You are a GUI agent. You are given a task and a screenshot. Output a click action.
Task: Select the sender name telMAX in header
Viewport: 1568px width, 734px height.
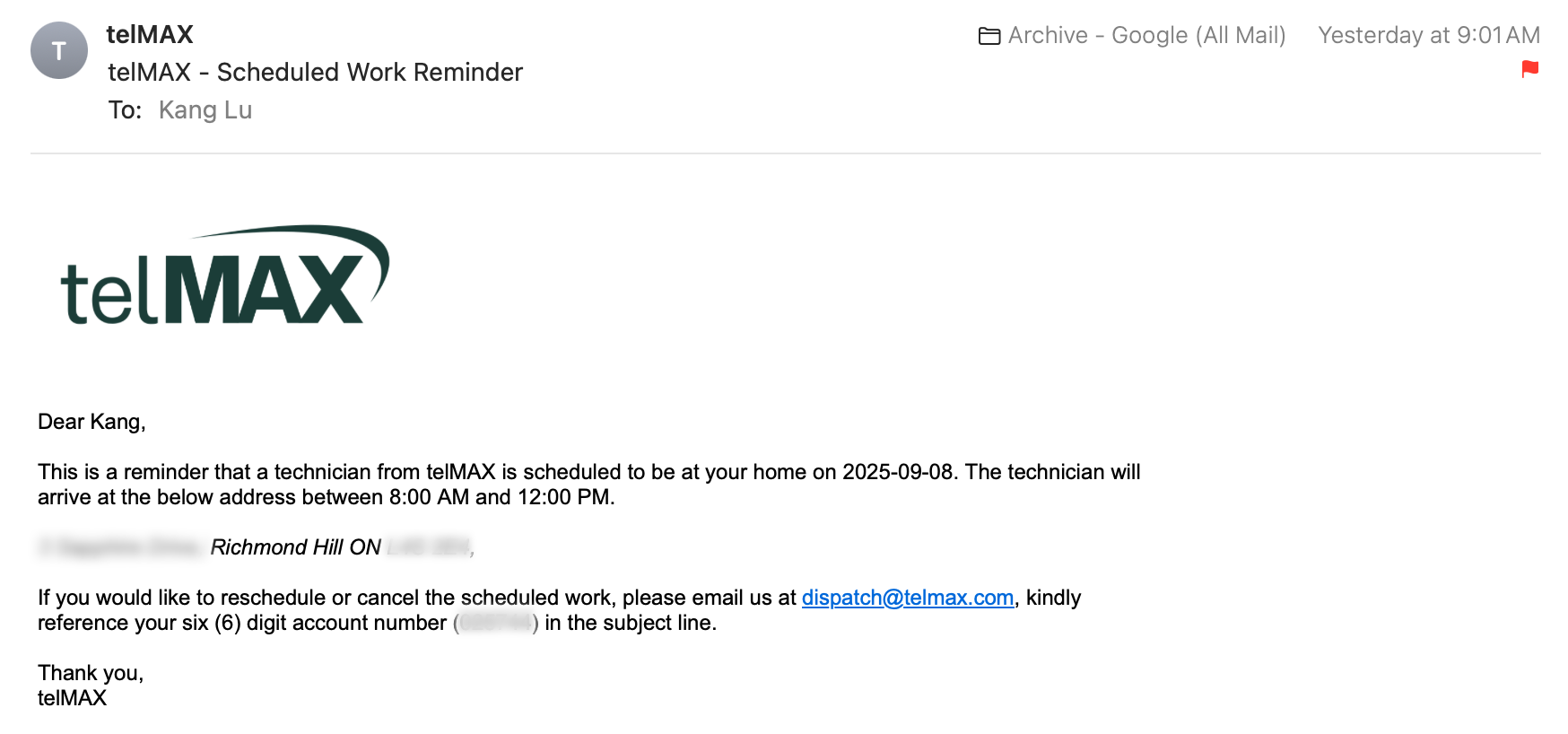click(x=150, y=34)
